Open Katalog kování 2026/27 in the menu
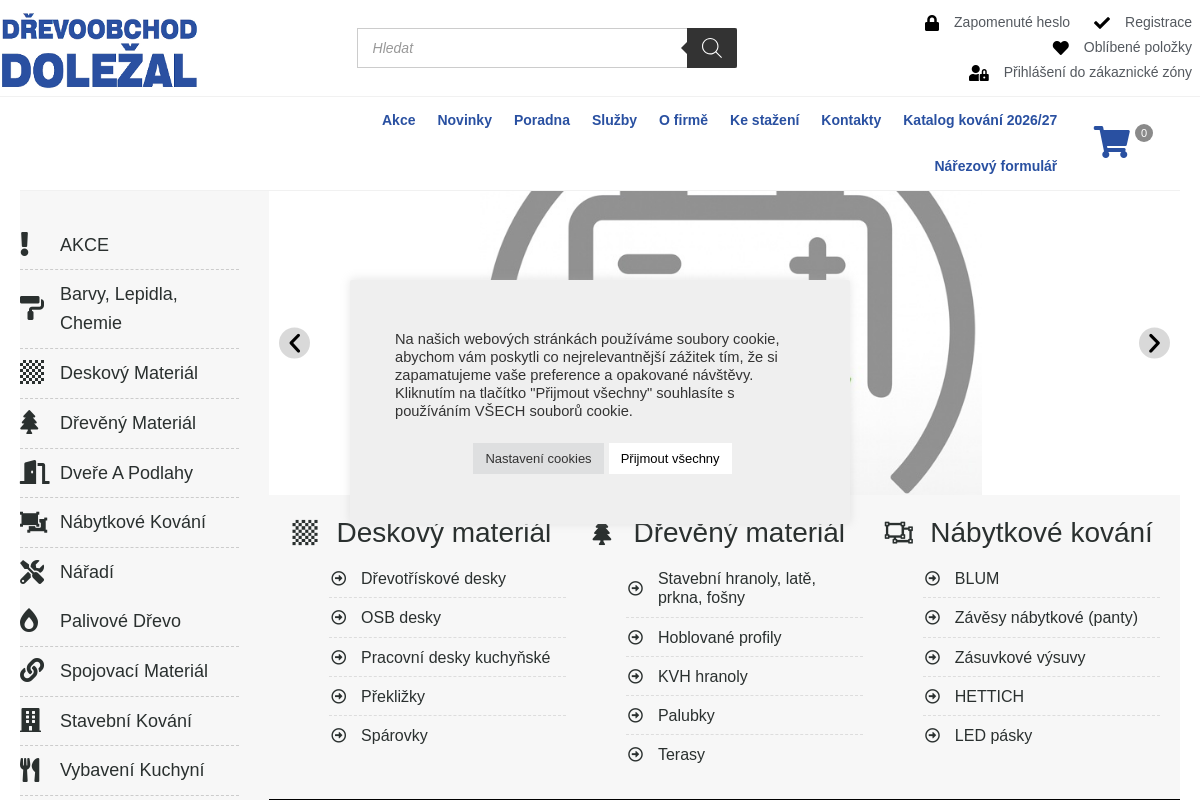The height and width of the screenshot is (800, 1200). (980, 120)
